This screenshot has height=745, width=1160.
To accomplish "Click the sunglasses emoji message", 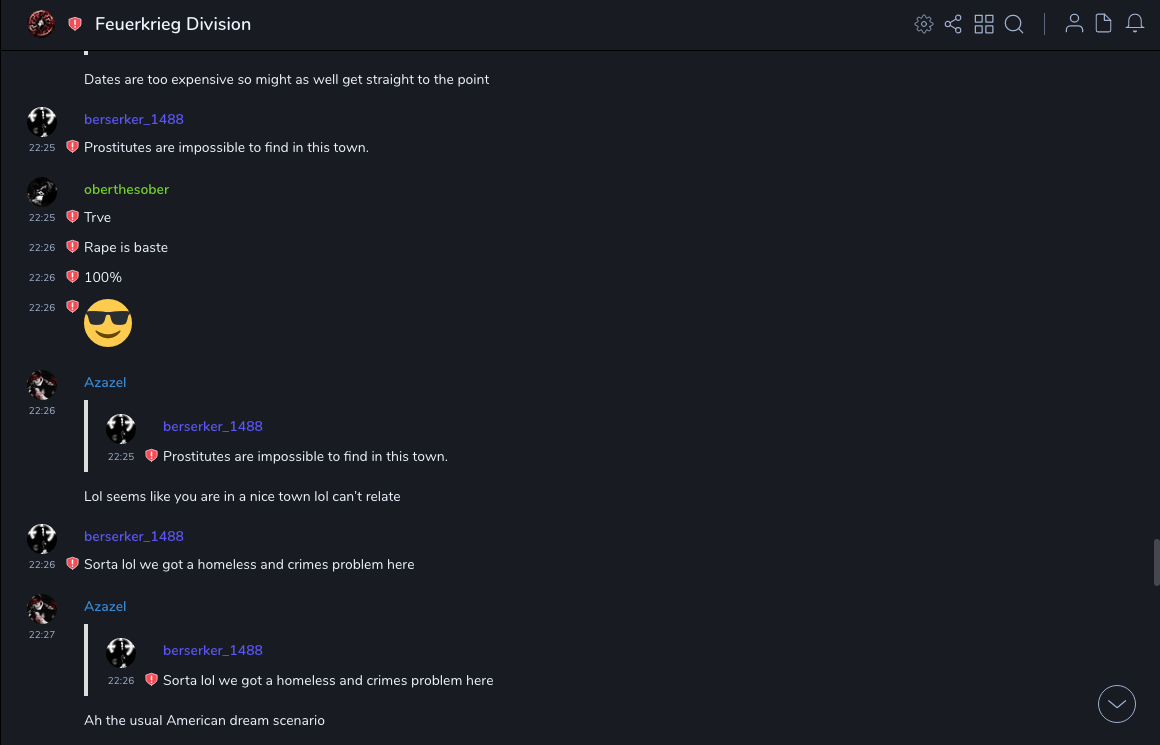I will (108, 323).
